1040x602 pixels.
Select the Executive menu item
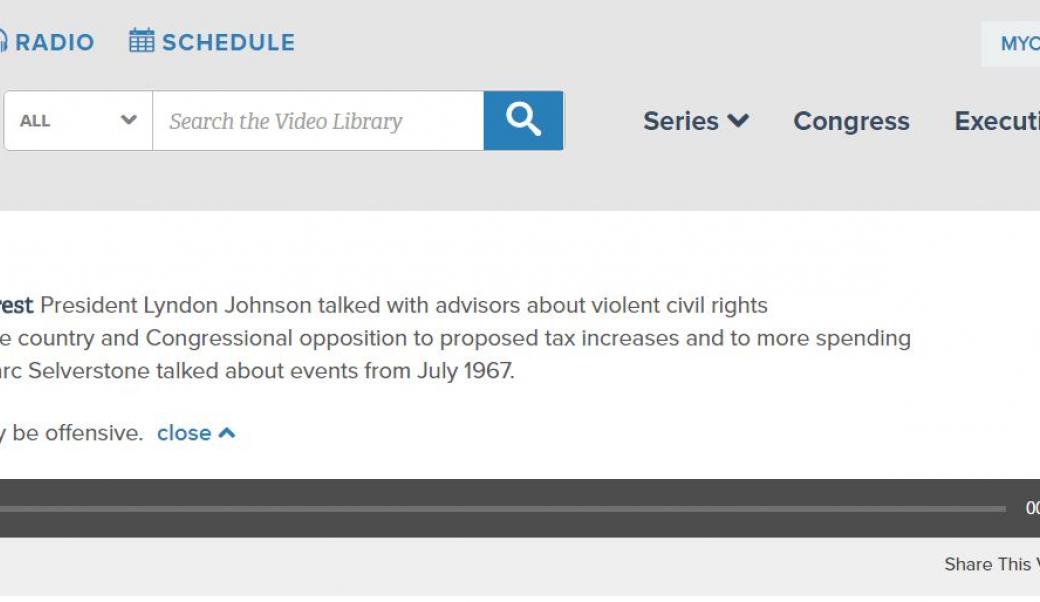(996, 121)
